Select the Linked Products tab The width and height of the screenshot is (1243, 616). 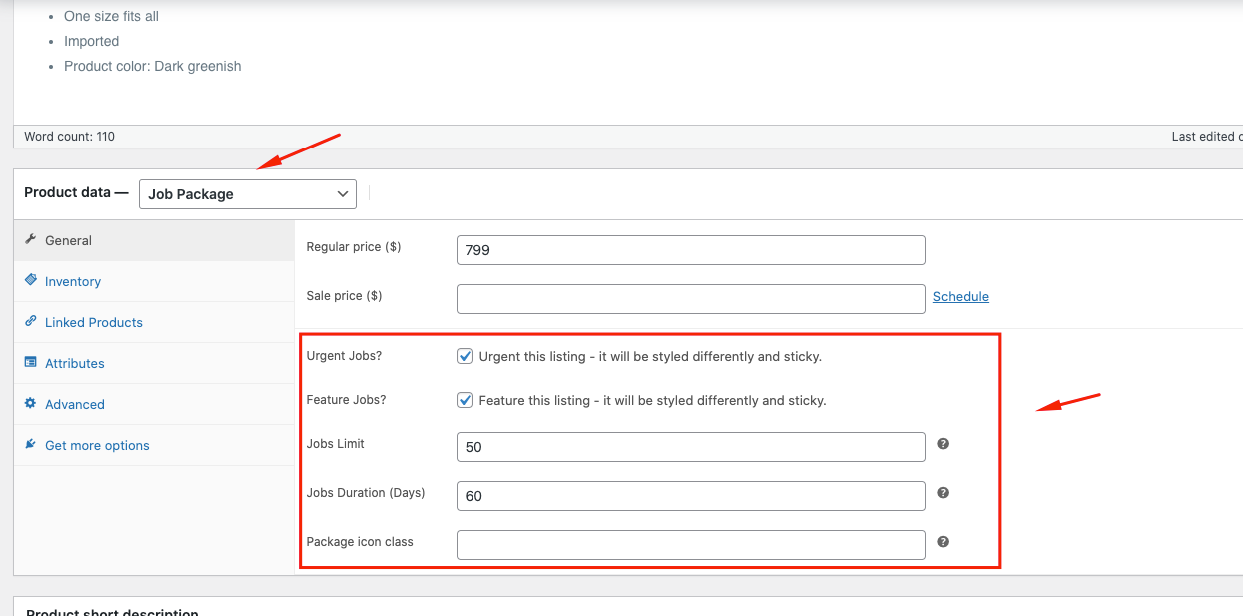coord(94,323)
